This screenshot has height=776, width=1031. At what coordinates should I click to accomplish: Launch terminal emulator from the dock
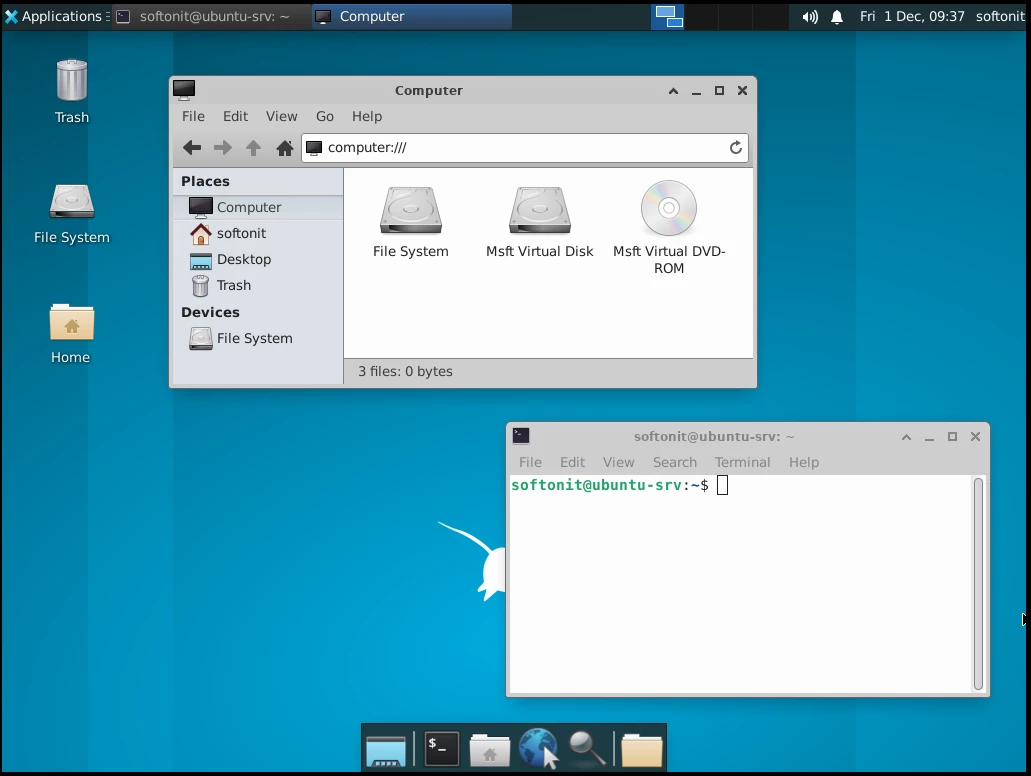point(441,749)
